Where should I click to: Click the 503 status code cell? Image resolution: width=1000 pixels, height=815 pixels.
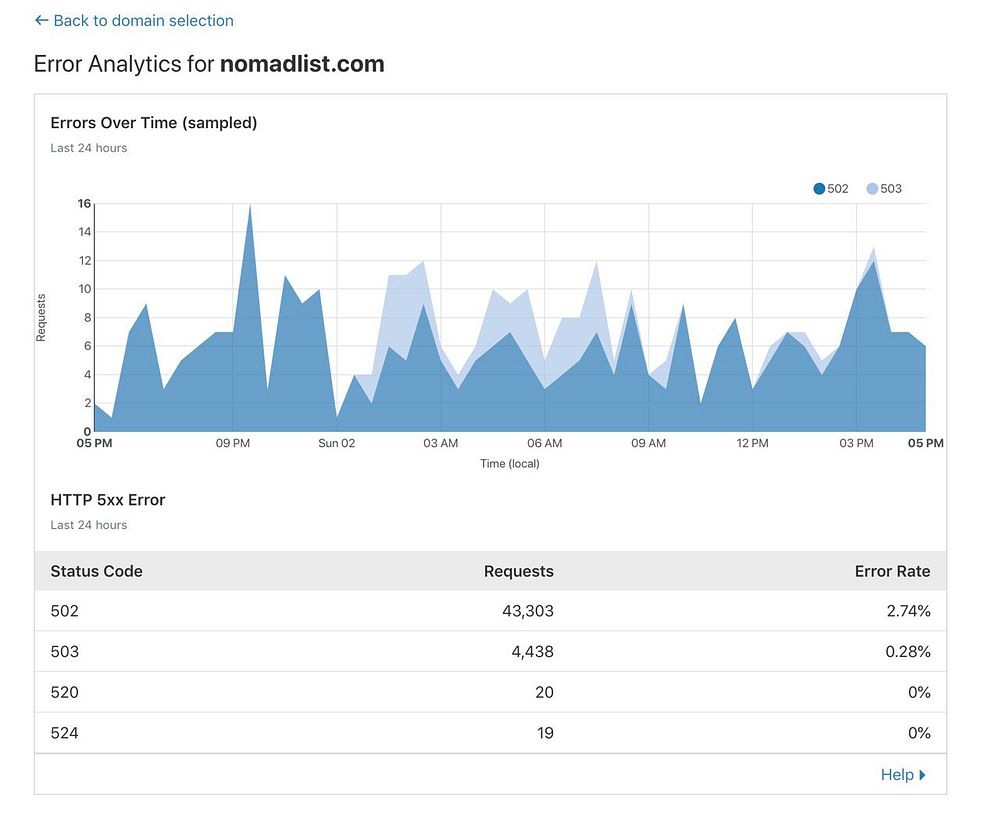point(64,652)
